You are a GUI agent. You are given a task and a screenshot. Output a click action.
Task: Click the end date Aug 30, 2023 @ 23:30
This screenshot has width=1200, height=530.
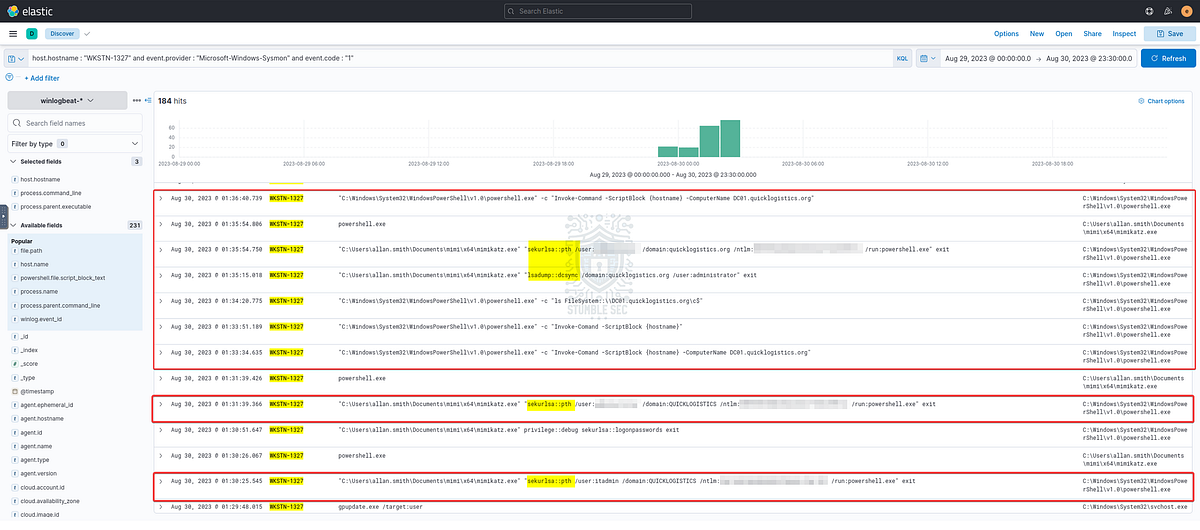click(1088, 59)
